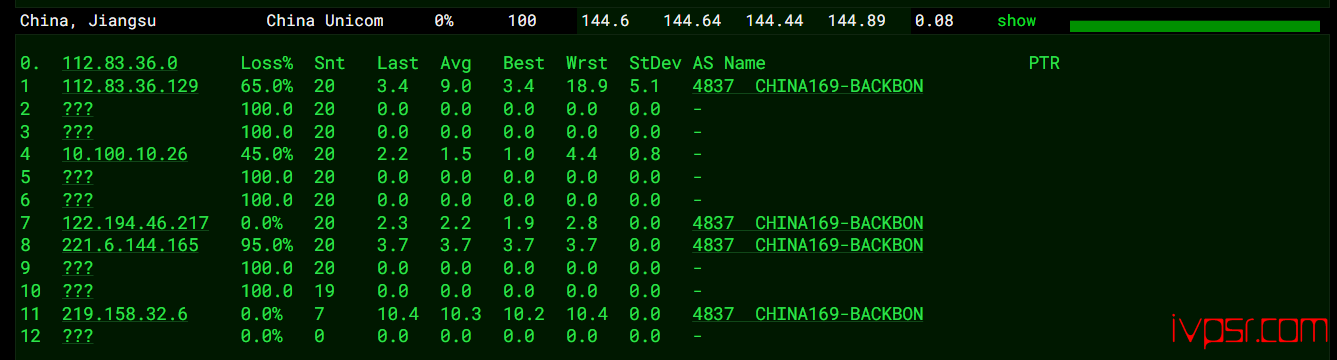Click the green latency bar

pyautogui.click(x=1195, y=26)
